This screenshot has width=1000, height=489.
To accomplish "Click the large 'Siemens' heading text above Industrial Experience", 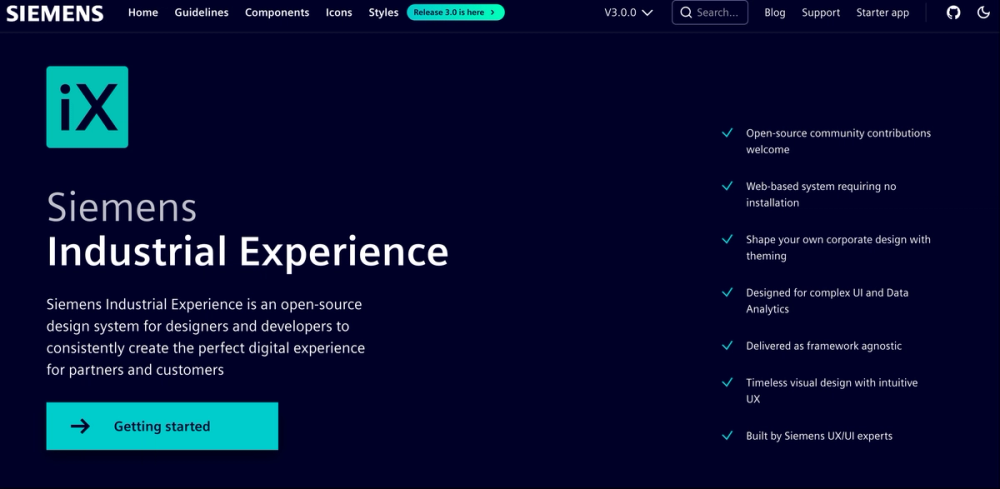I will 121,207.
